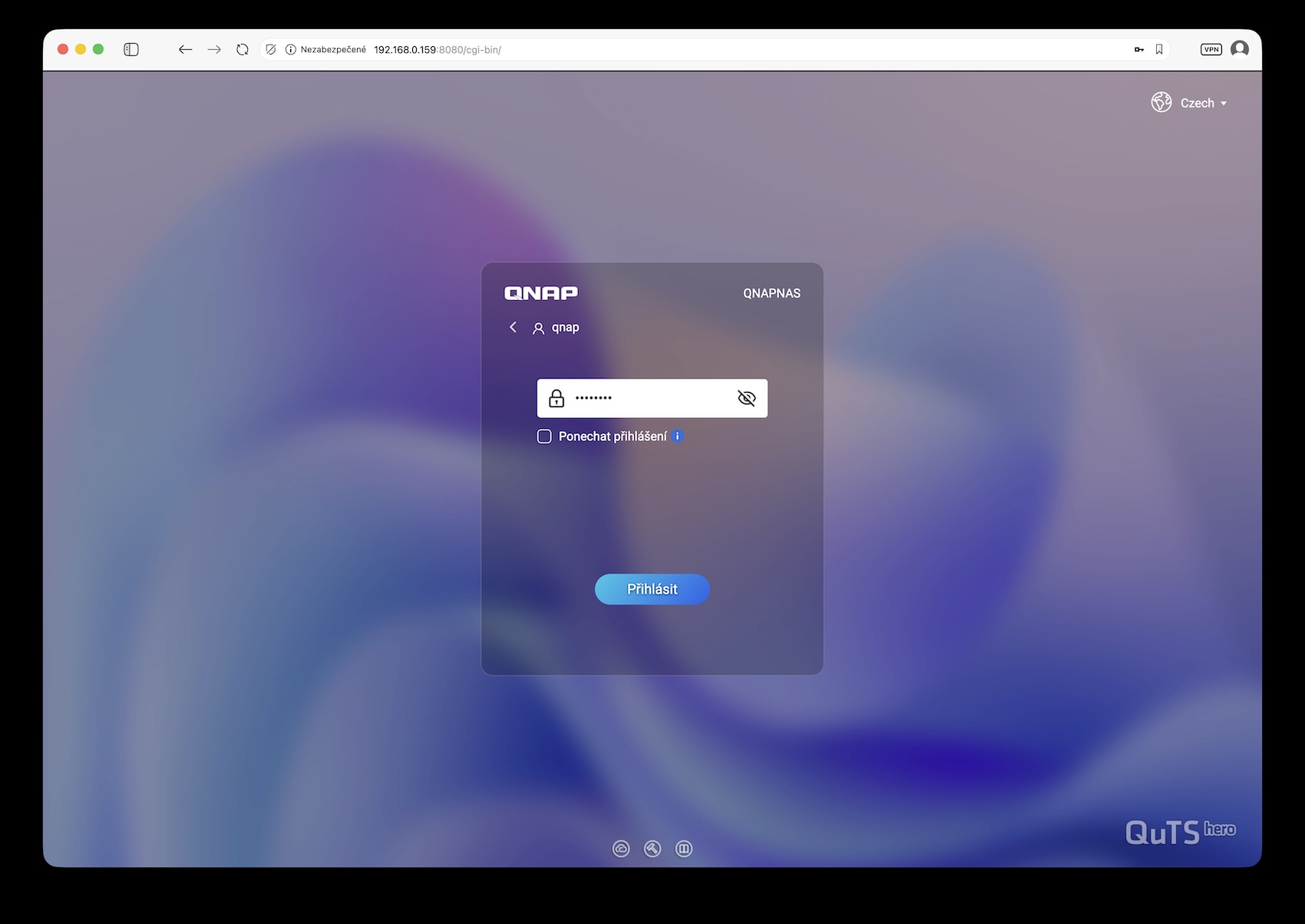Open the browser profile avatar menu
1305x924 pixels.
(1240, 49)
